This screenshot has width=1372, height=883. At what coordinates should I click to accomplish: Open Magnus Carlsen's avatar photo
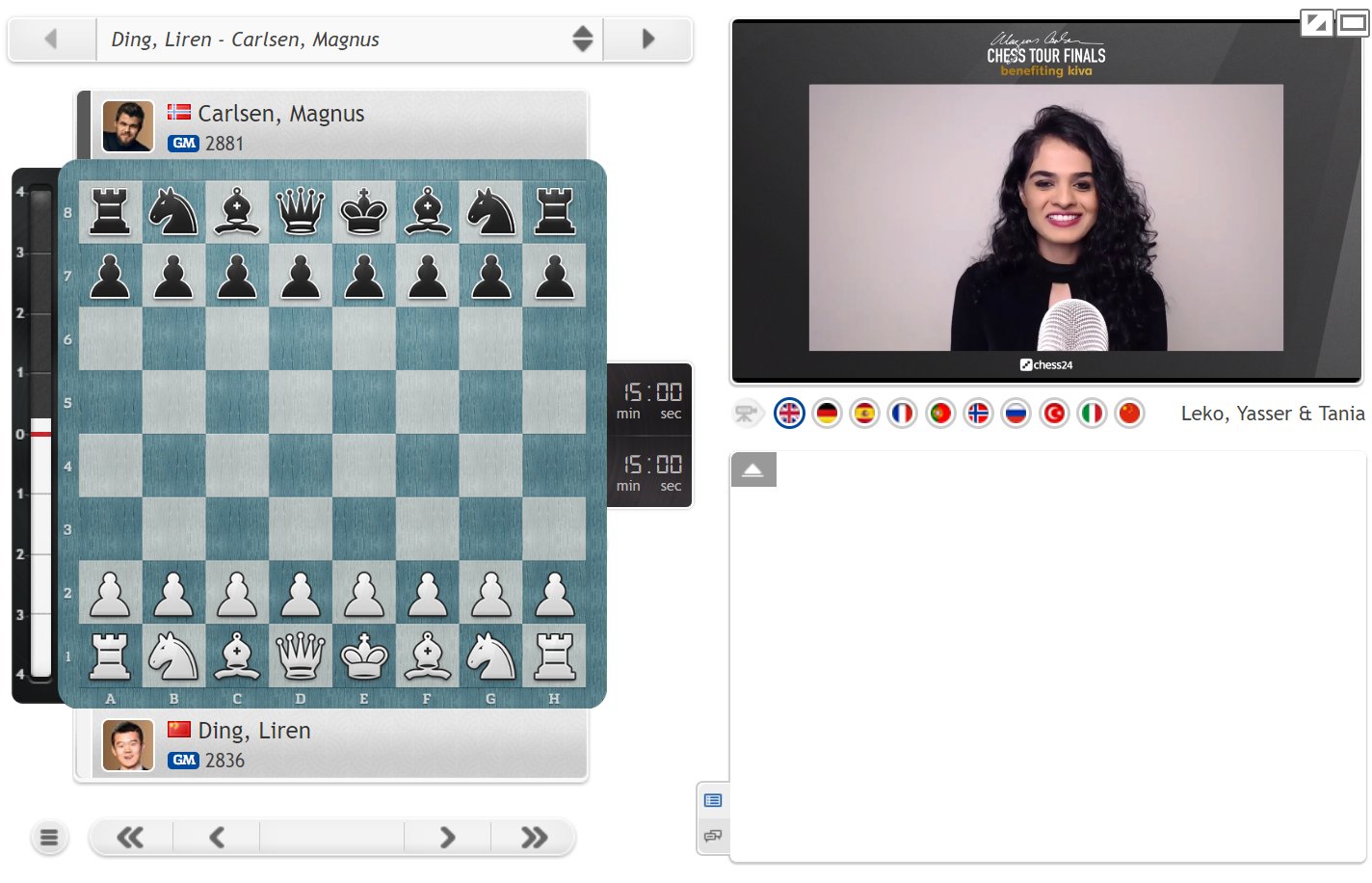point(128,126)
